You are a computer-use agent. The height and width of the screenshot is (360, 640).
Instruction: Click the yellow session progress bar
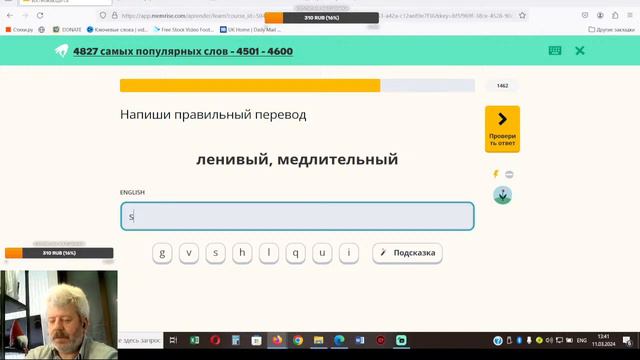tap(297, 86)
